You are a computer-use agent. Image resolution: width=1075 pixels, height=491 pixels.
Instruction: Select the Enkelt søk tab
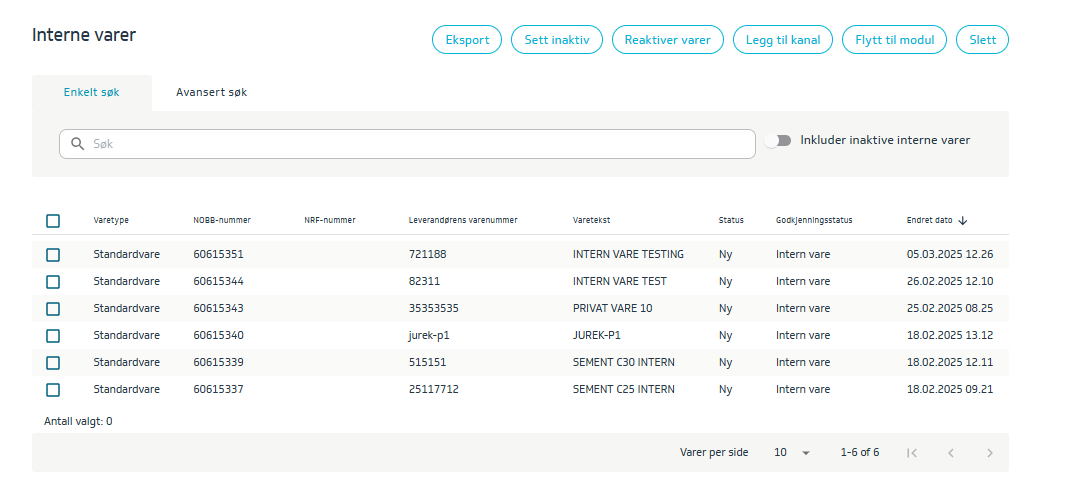tap(92, 92)
